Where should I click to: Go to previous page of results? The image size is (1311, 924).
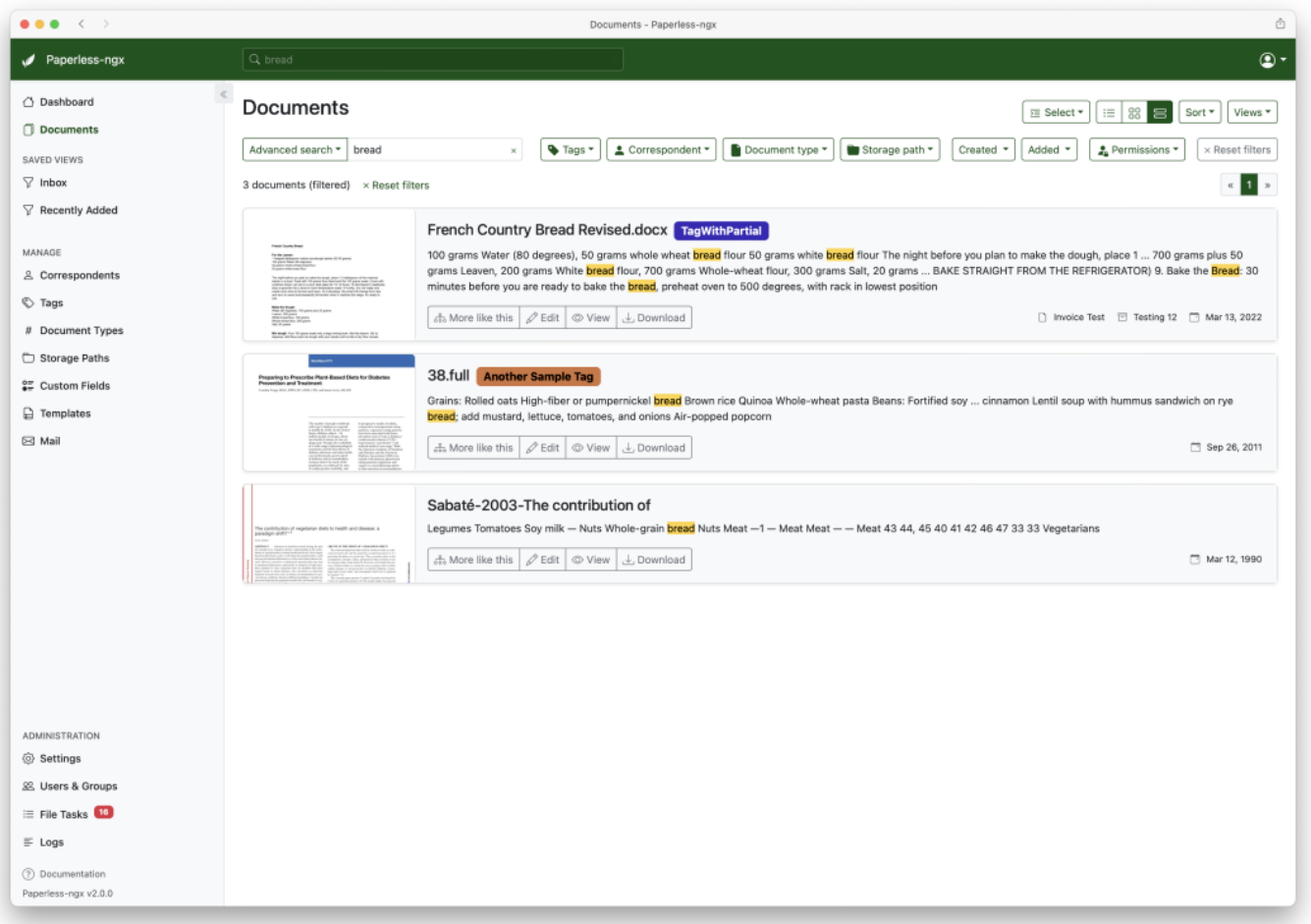click(x=1230, y=185)
